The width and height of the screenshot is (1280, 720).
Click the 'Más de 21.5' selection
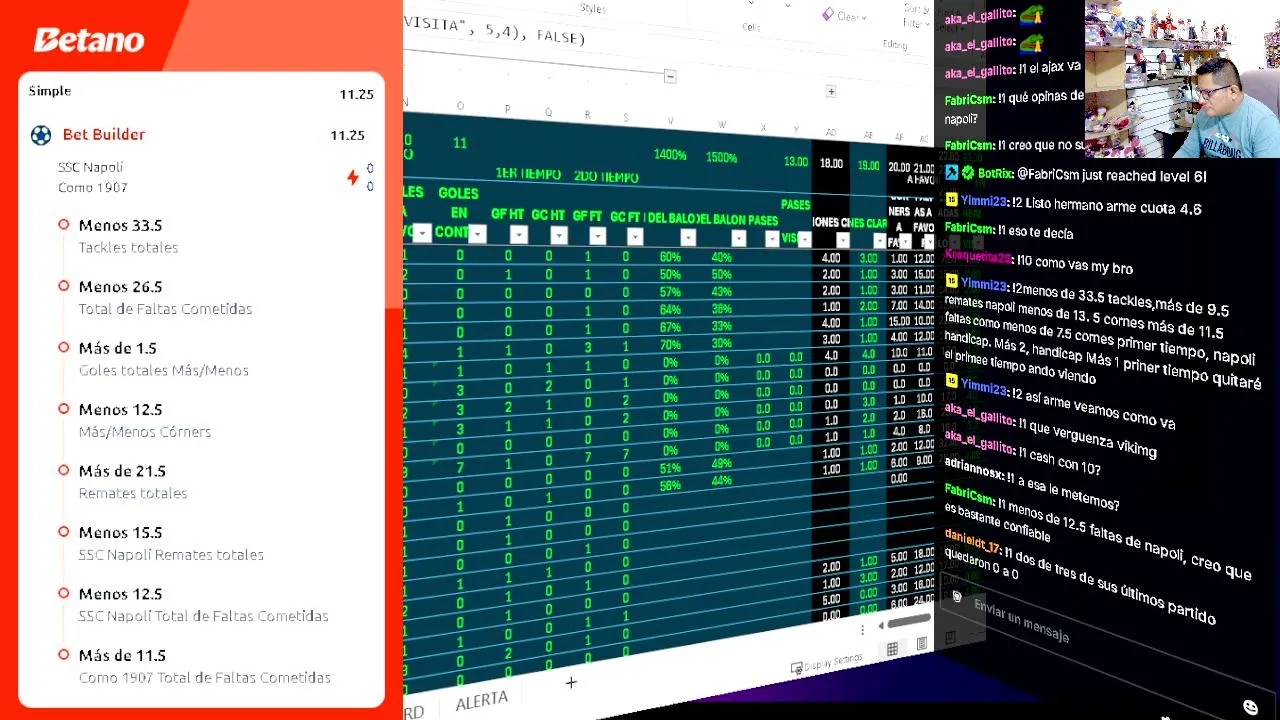[122, 471]
